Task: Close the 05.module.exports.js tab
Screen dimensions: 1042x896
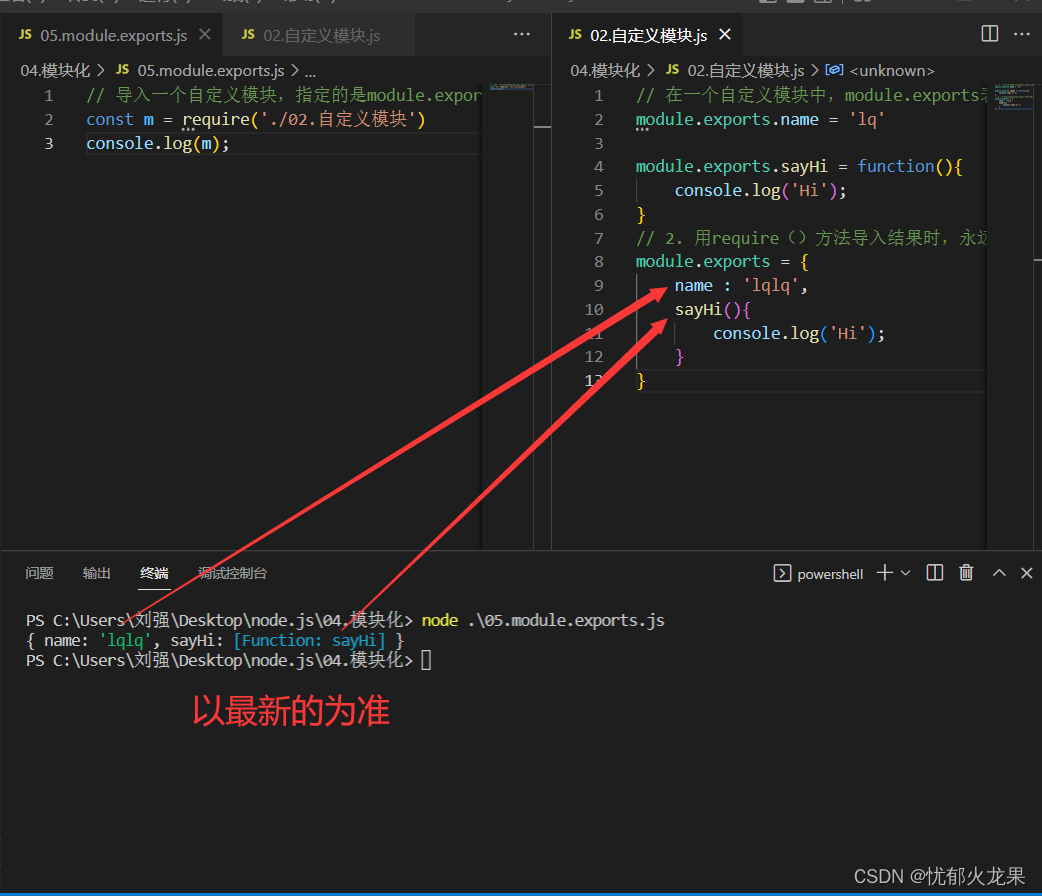Action: 205,34
